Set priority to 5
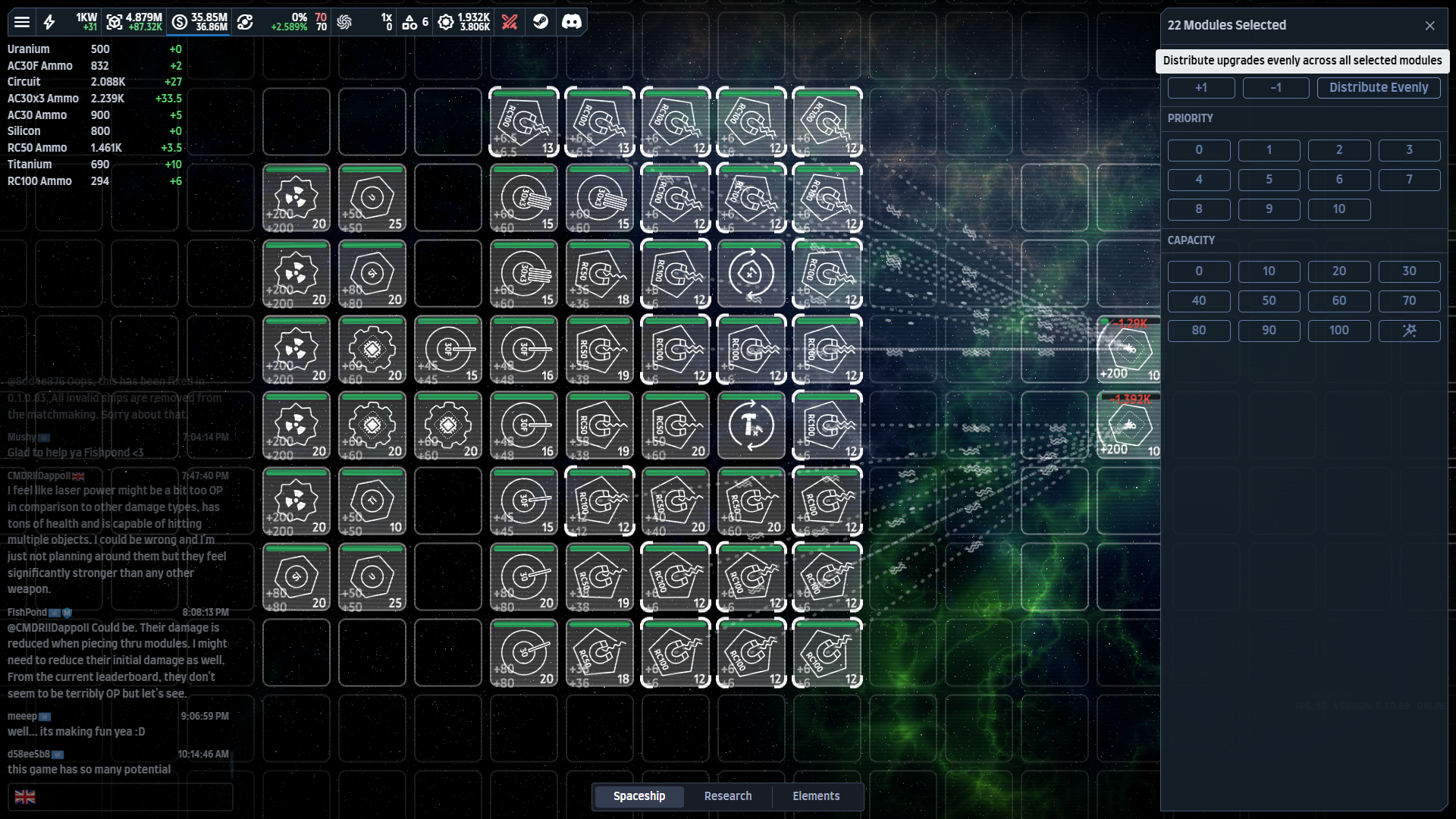1456x819 pixels. (1269, 180)
